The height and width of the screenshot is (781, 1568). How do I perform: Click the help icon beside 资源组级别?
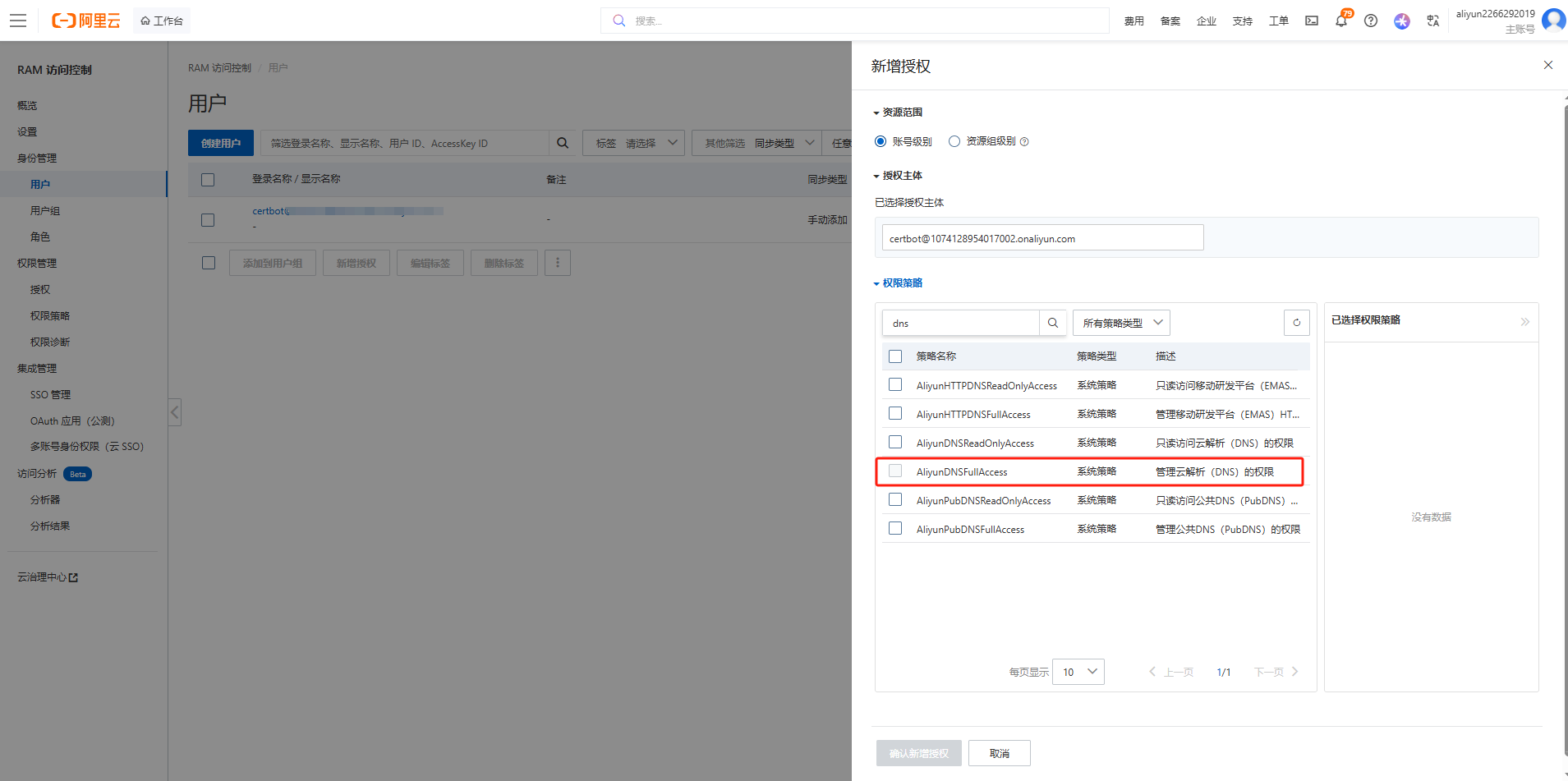pyautogui.click(x=1024, y=142)
